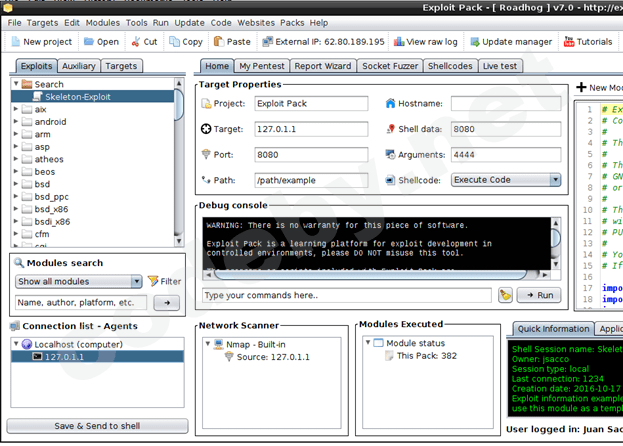Click the Paste clipboard icon
Viewport: 623px width, 446px height.
[x=217, y=42]
